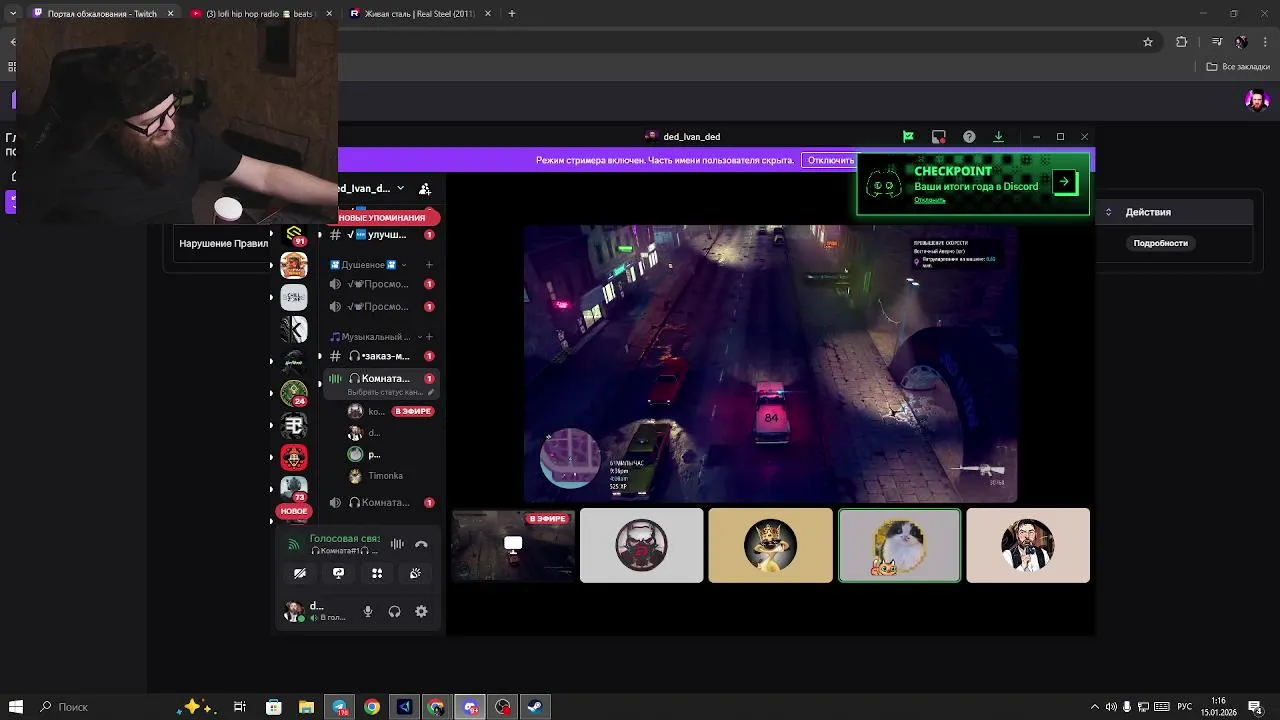Show hidden system tray icons
The width and height of the screenshot is (1280, 720).
point(1095,707)
